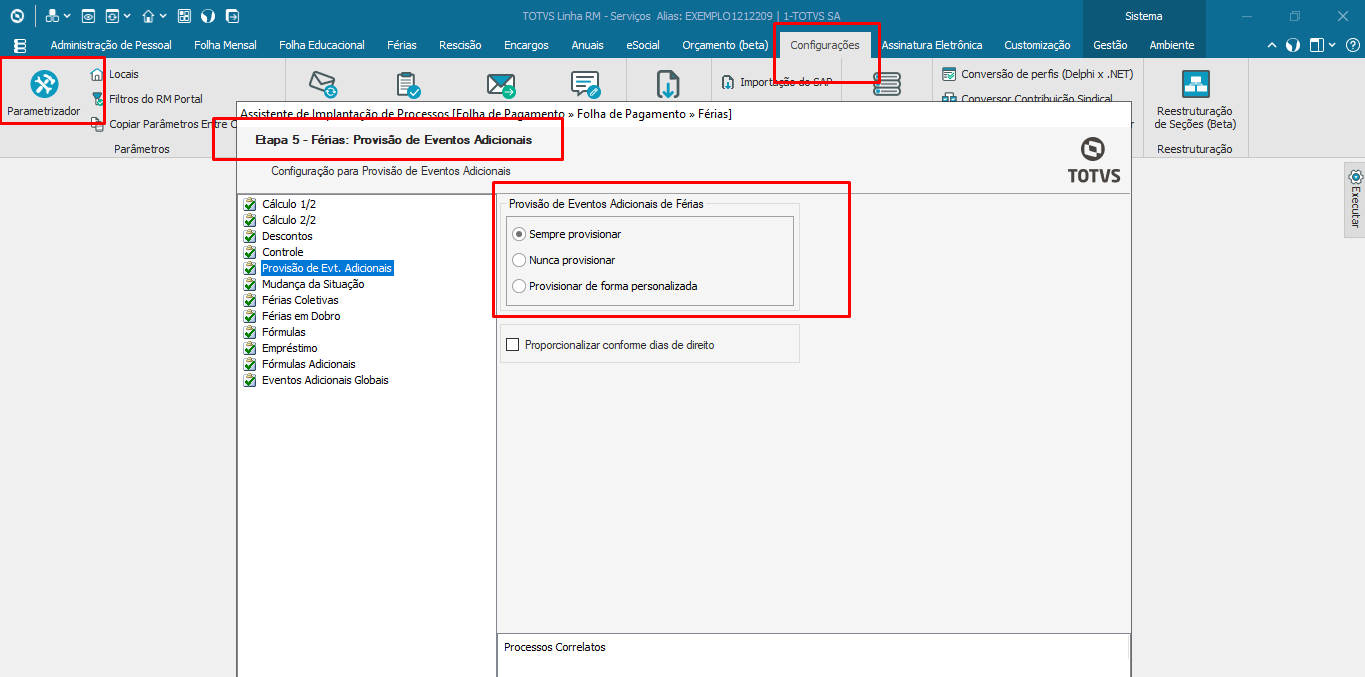Image resolution: width=1365 pixels, height=677 pixels.
Task: Switch to the Customização tab
Action: point(1037,45)
